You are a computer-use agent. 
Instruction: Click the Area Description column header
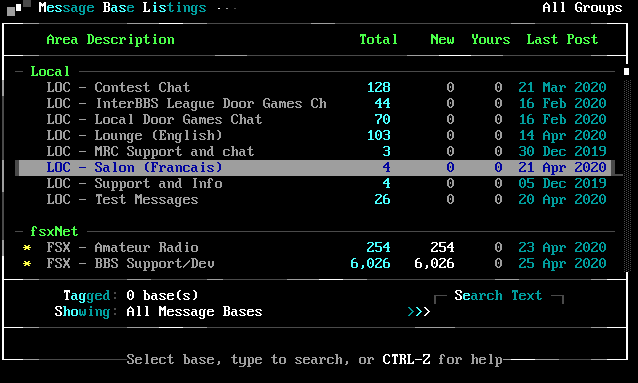click(x=110, y=39)
